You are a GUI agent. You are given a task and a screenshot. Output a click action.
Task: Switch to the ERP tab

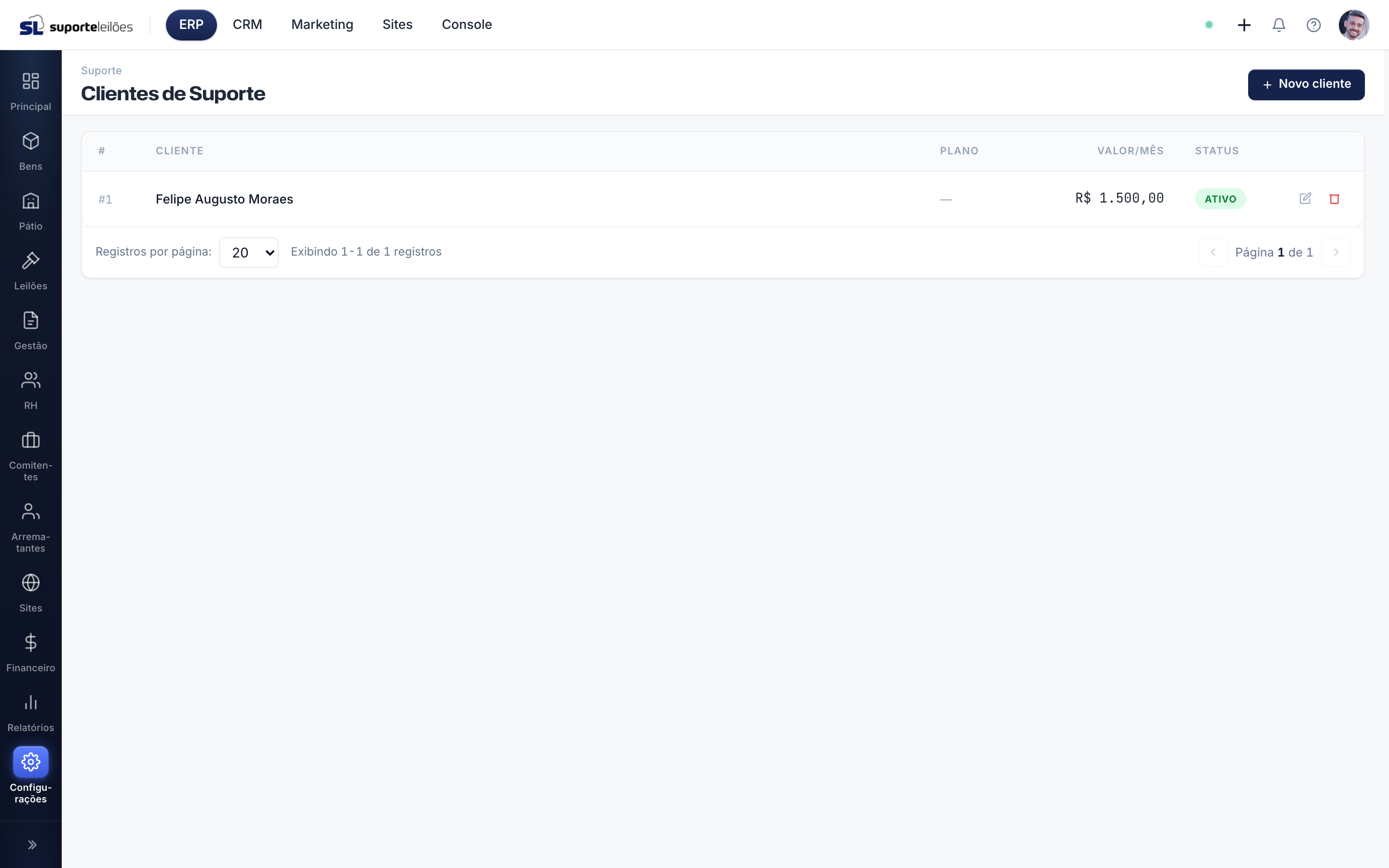click(x=191, y=25)
